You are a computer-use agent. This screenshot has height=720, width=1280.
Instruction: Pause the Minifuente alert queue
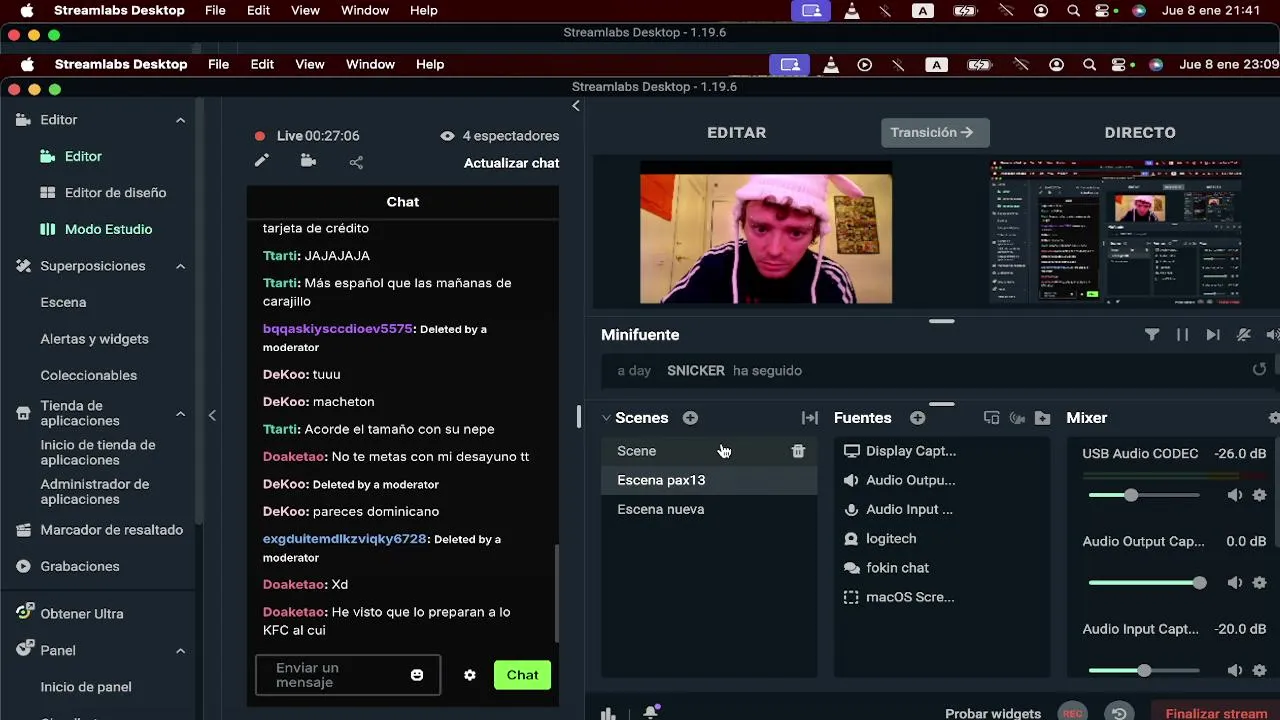(x=1183, y=335)
